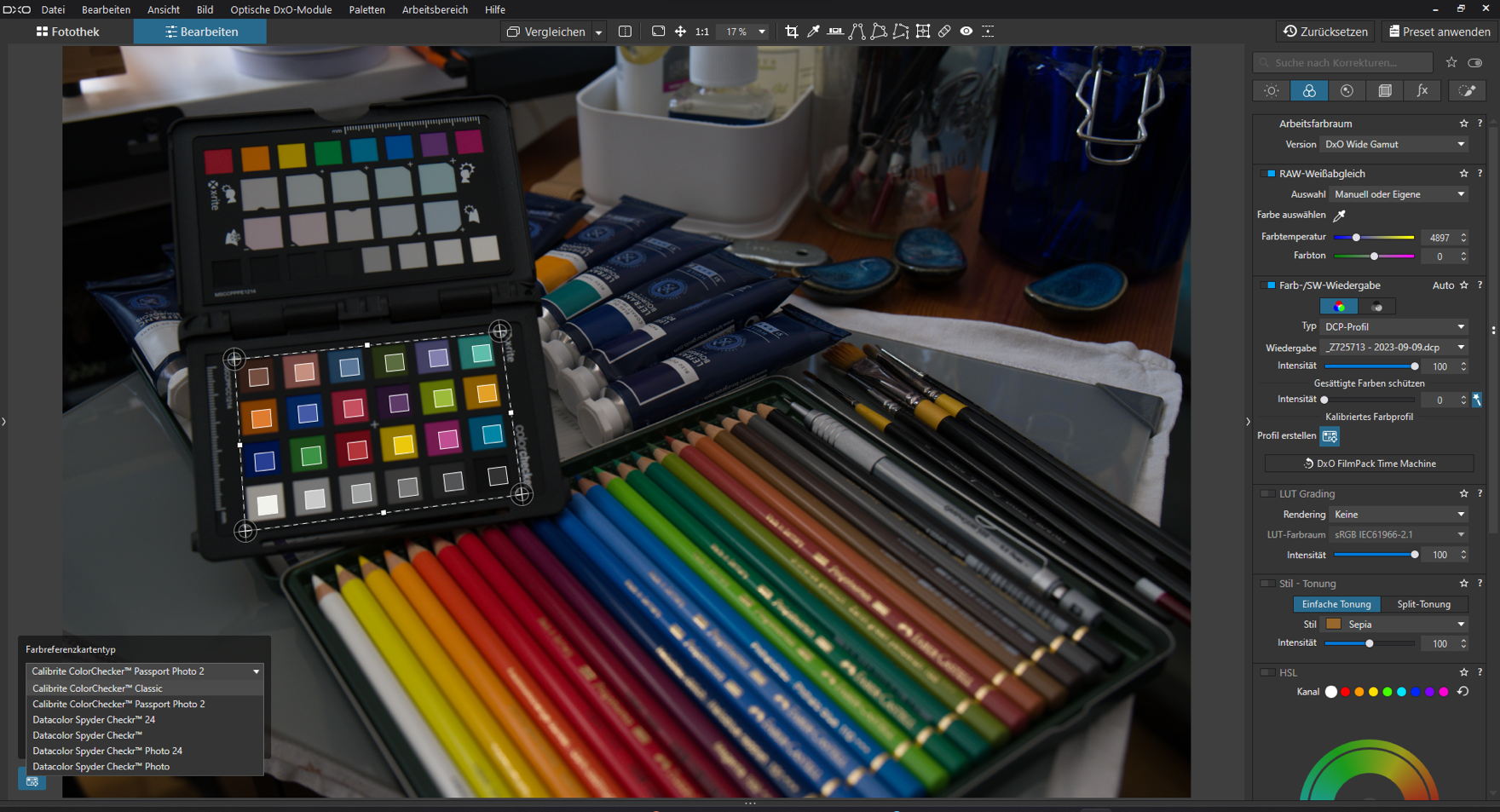
Task: Open the Light corrections sun tab icon
Action: 1271,91
